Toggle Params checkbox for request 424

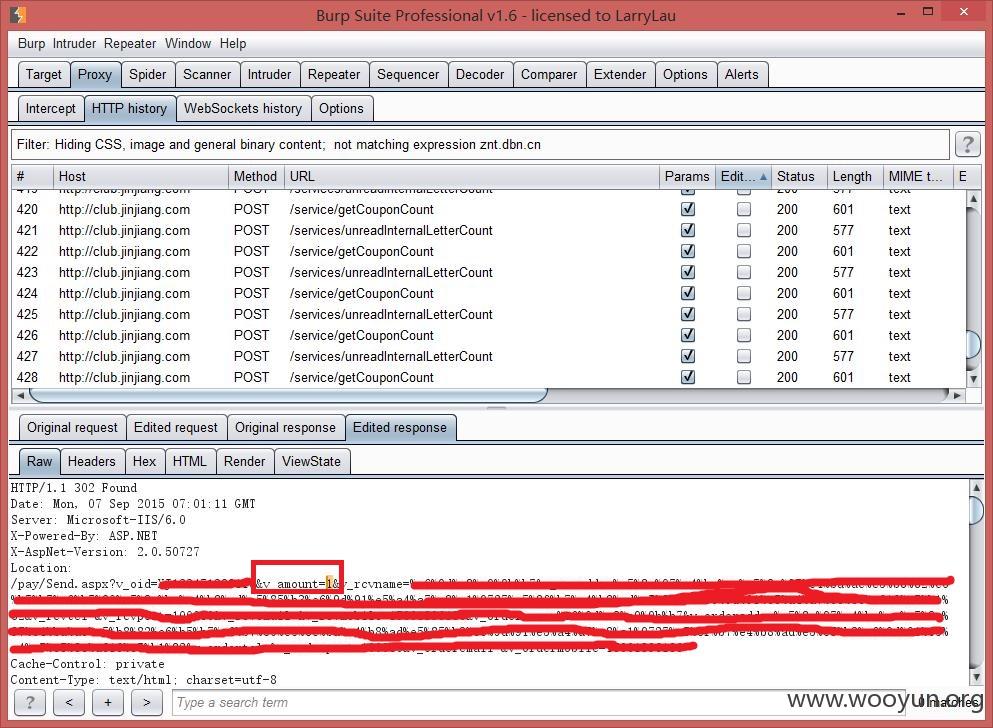tap(688, 293)
